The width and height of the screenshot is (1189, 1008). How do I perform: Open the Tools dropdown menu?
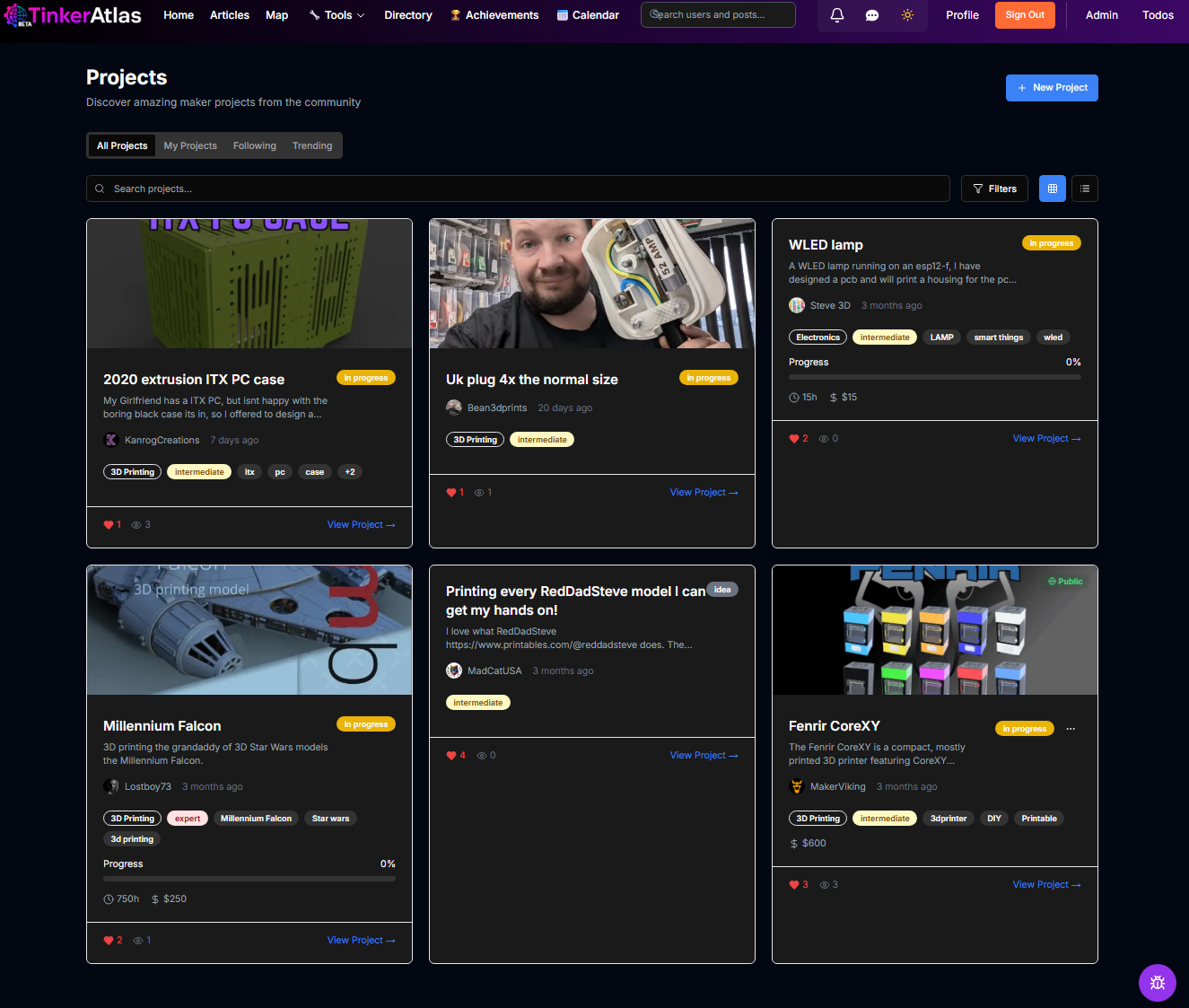(x=337, y=14)
